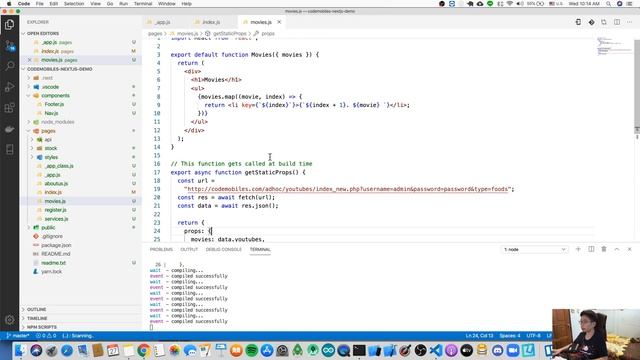Click errors and warnings count in status bar

coord(46,336)
